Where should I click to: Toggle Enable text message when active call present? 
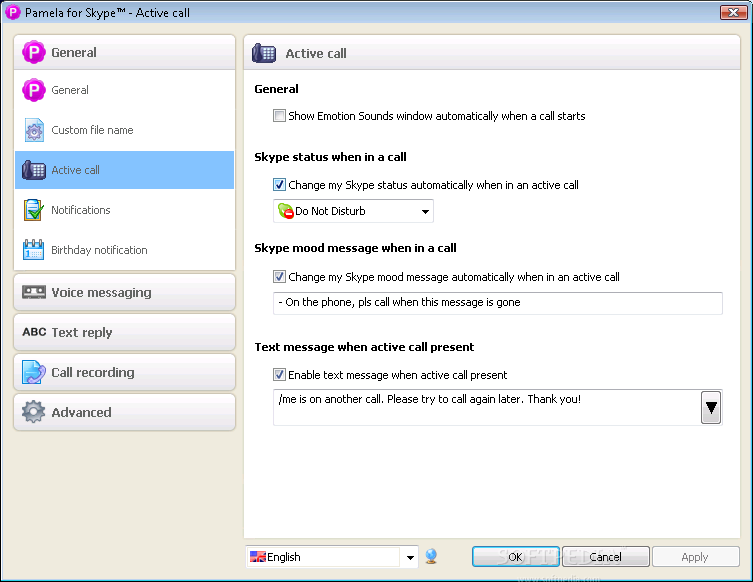pyautogui.click(x=279, y=375)
